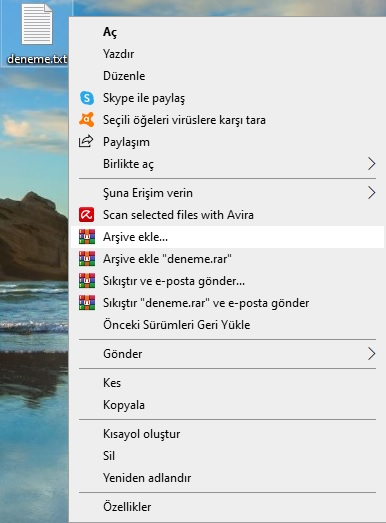Open the Birlikte aç menu entry
Screen dimensions: 386x523
coord(227,164)
